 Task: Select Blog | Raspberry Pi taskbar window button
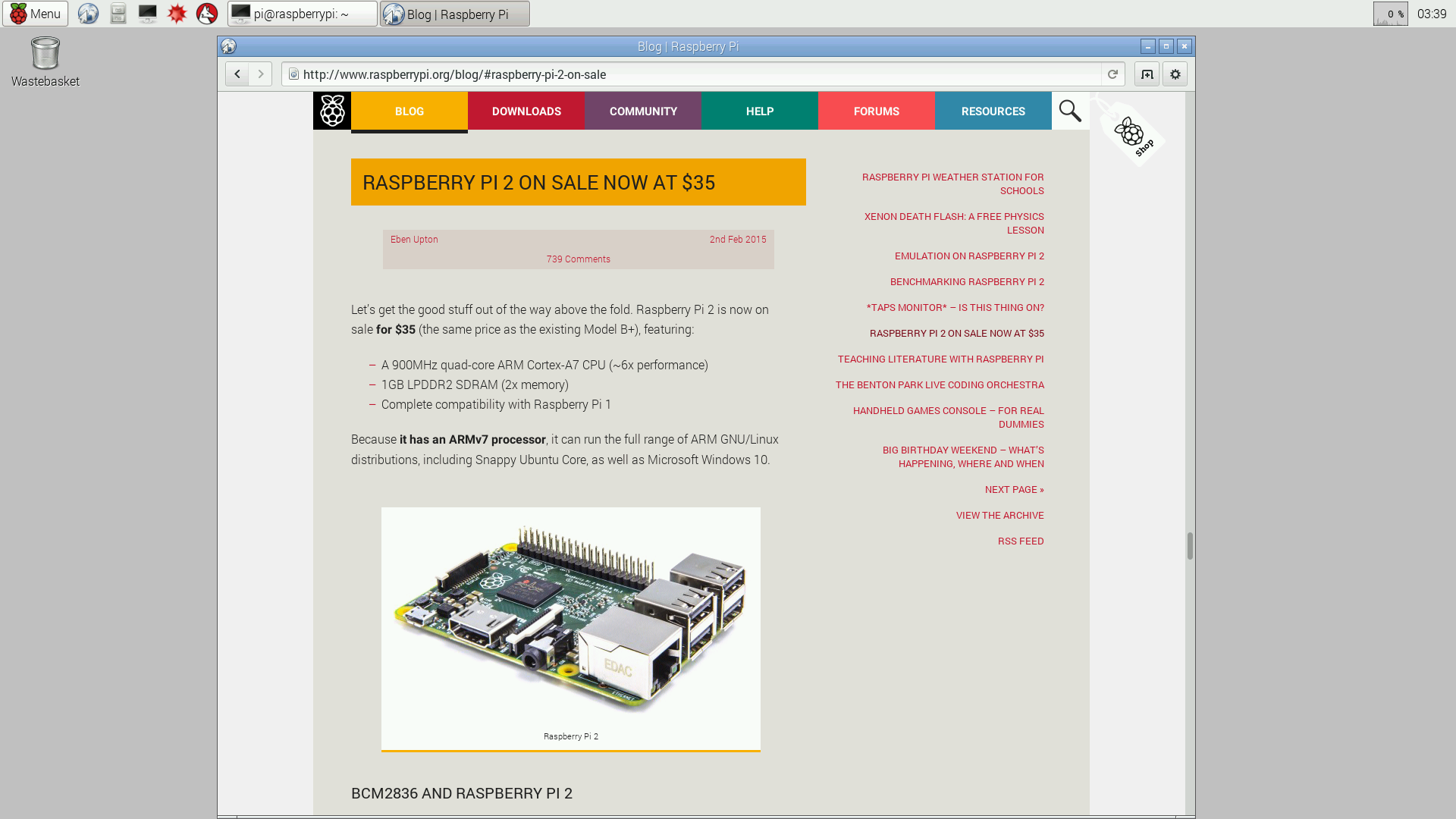click(455, 14)
